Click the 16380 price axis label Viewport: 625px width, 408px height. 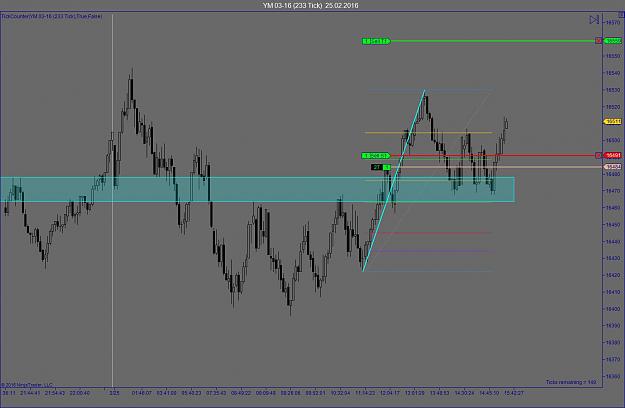(613, 342)
